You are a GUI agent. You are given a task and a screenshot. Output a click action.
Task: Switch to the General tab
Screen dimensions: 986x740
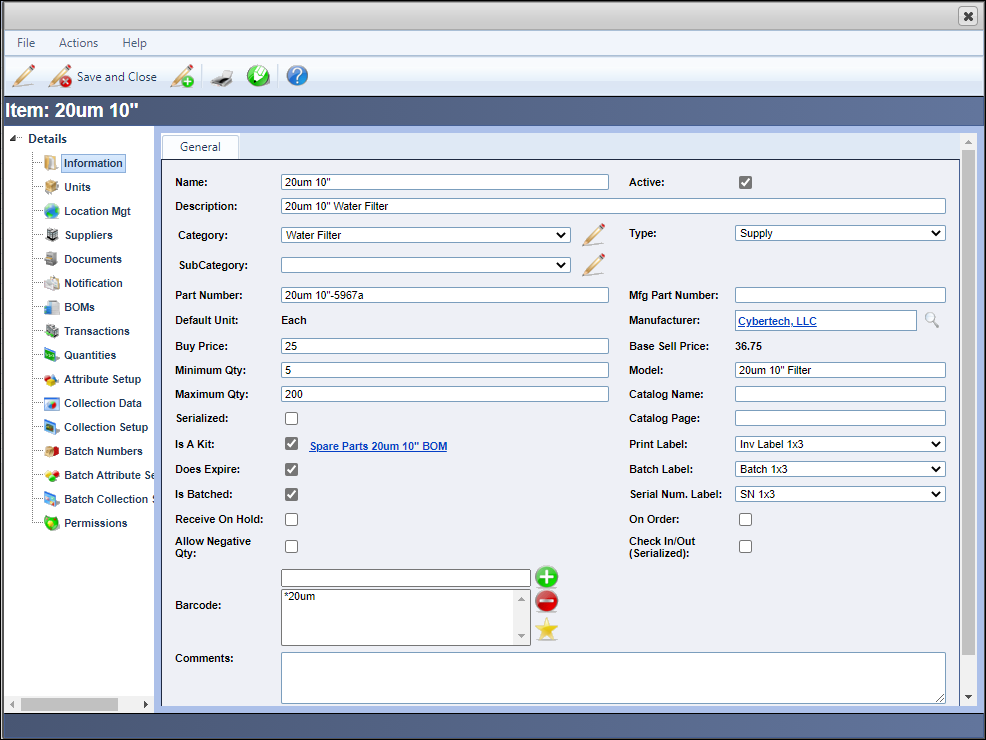click(200, 146)
